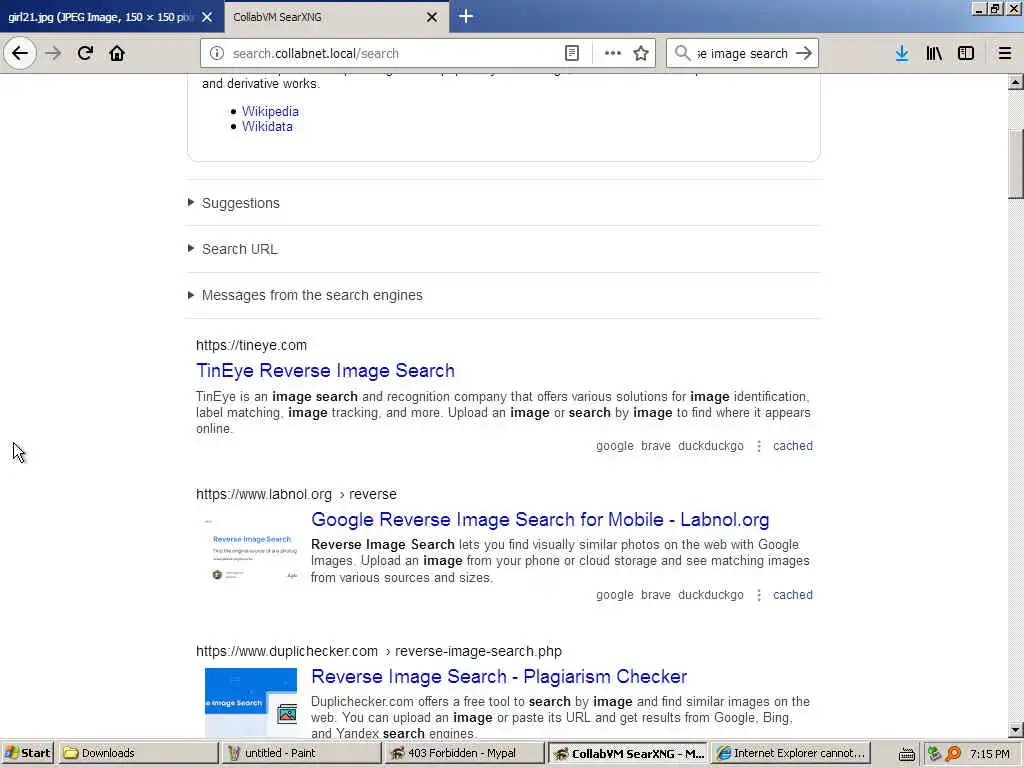The image size is (1024, 768).
Task: Click the forward navigation arrow
Action: [x=53, y=53]
